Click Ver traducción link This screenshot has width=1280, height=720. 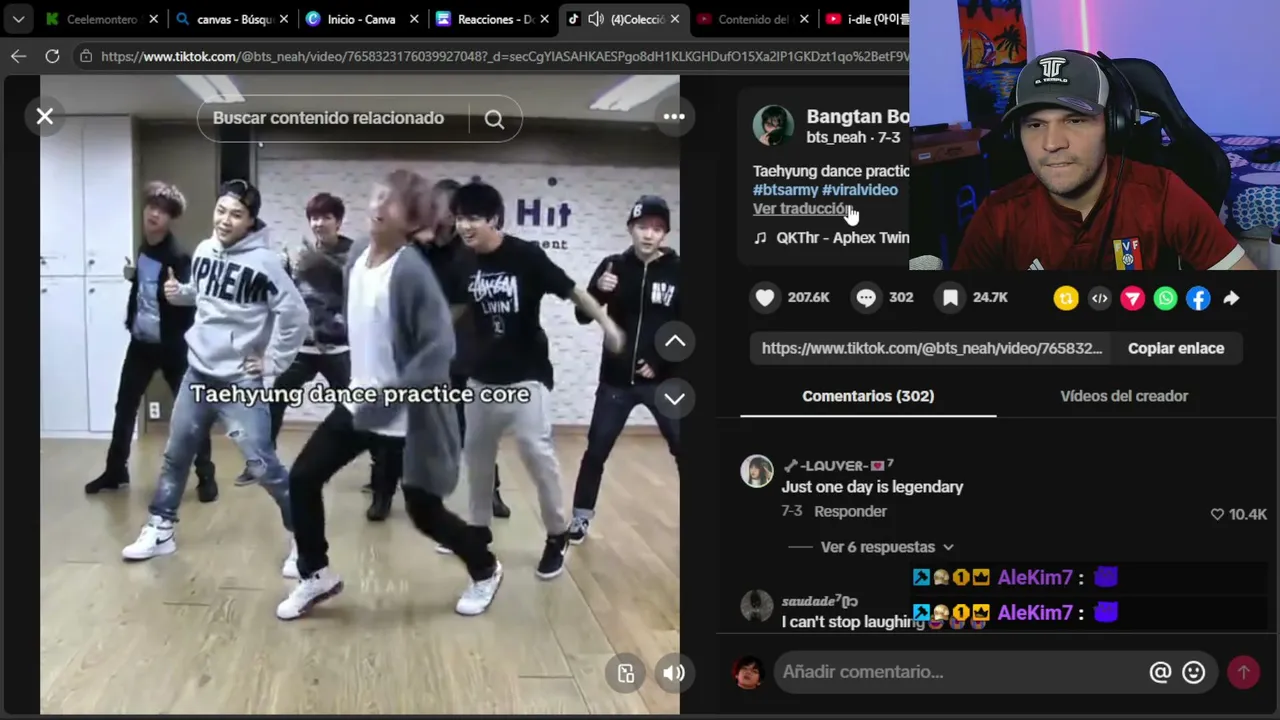802,209
